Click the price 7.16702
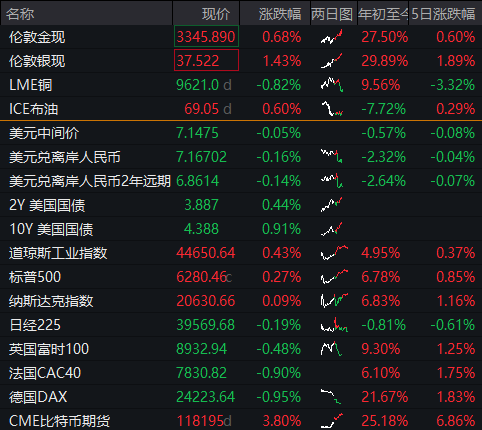This screenshot has width=482, height=430. pyautogui.click(x=201, y=157)
